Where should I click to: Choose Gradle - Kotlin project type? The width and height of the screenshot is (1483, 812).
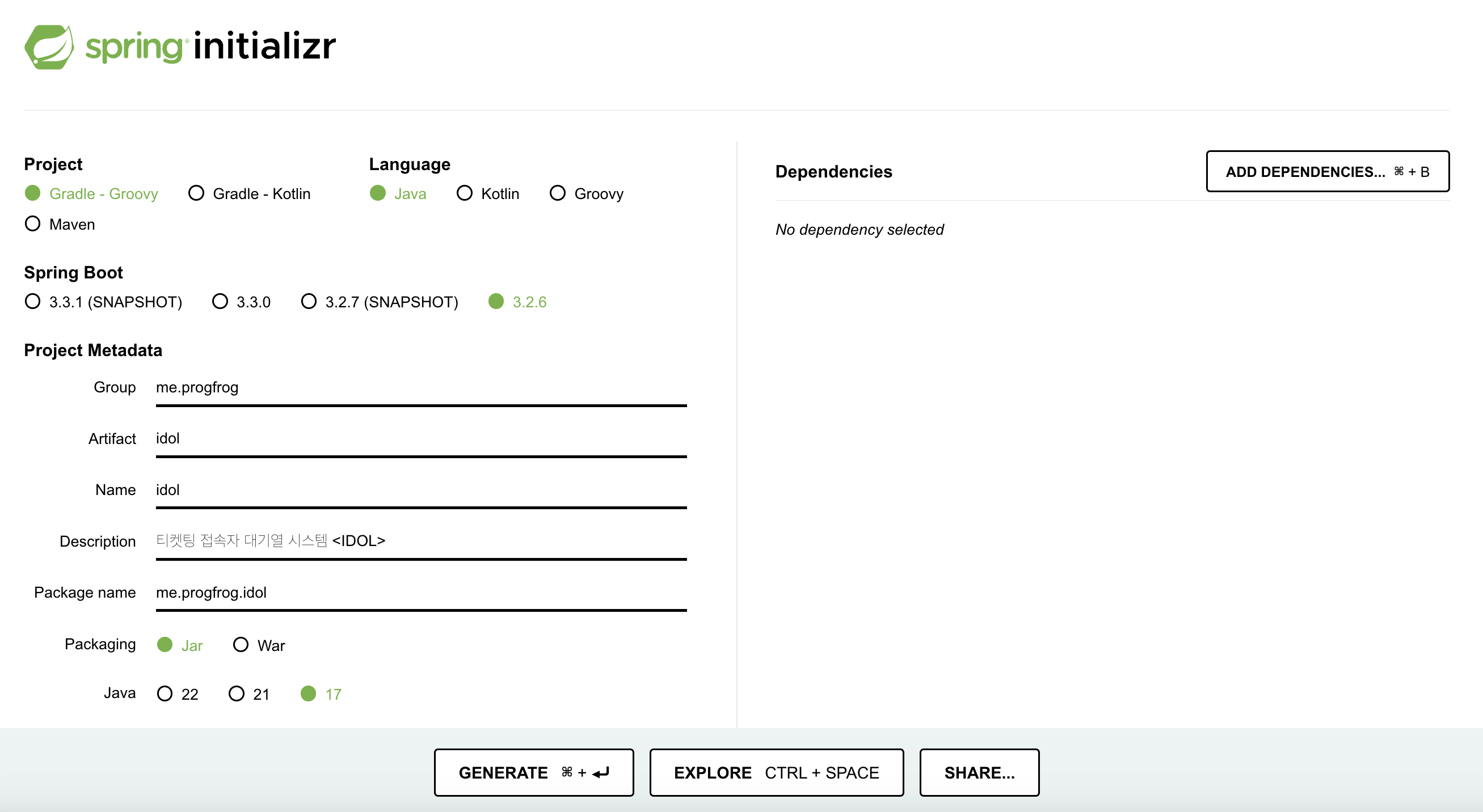click(197, 193)
